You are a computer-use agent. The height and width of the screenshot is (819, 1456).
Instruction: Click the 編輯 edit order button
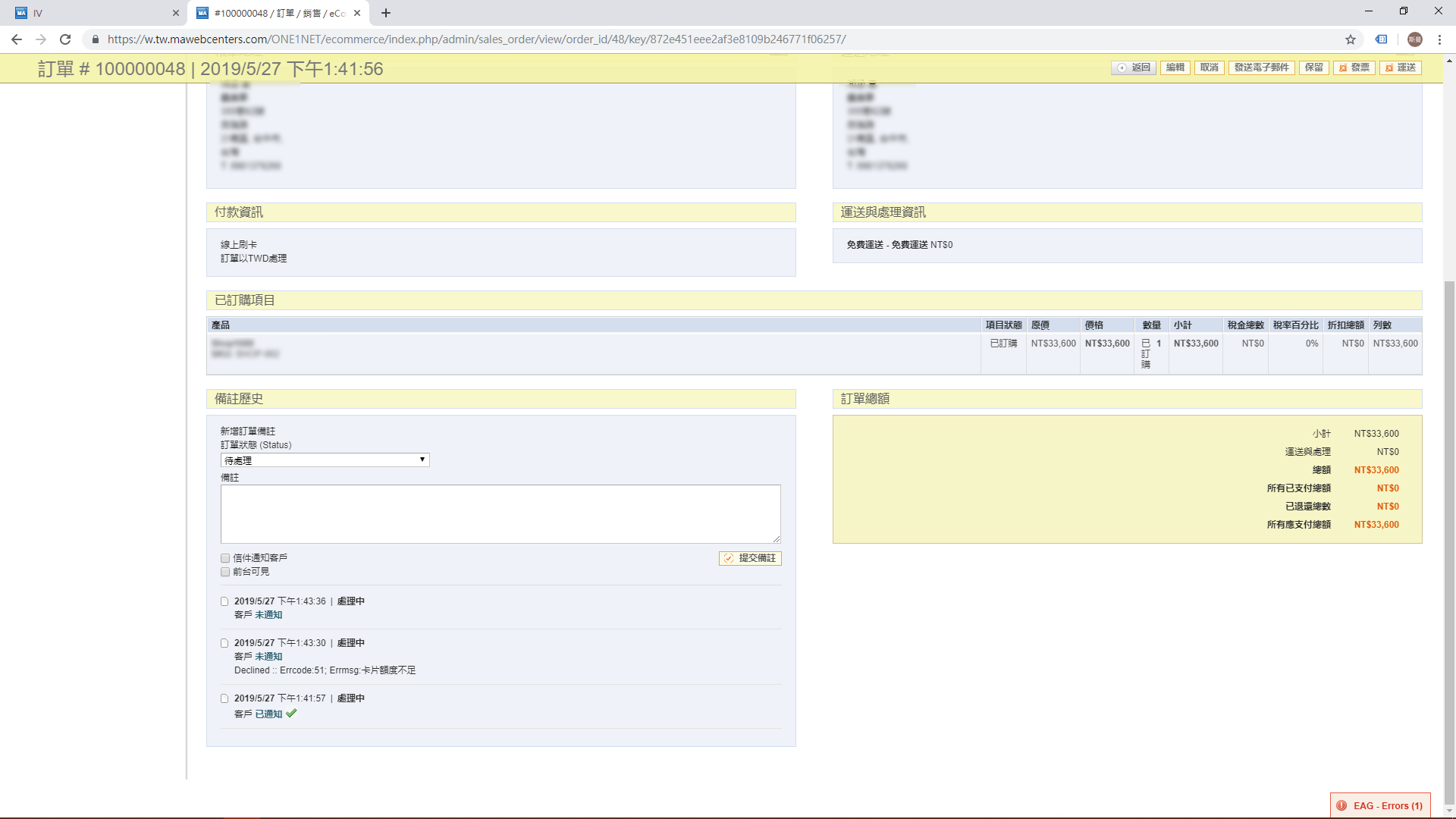click(x=1175, y=67)
